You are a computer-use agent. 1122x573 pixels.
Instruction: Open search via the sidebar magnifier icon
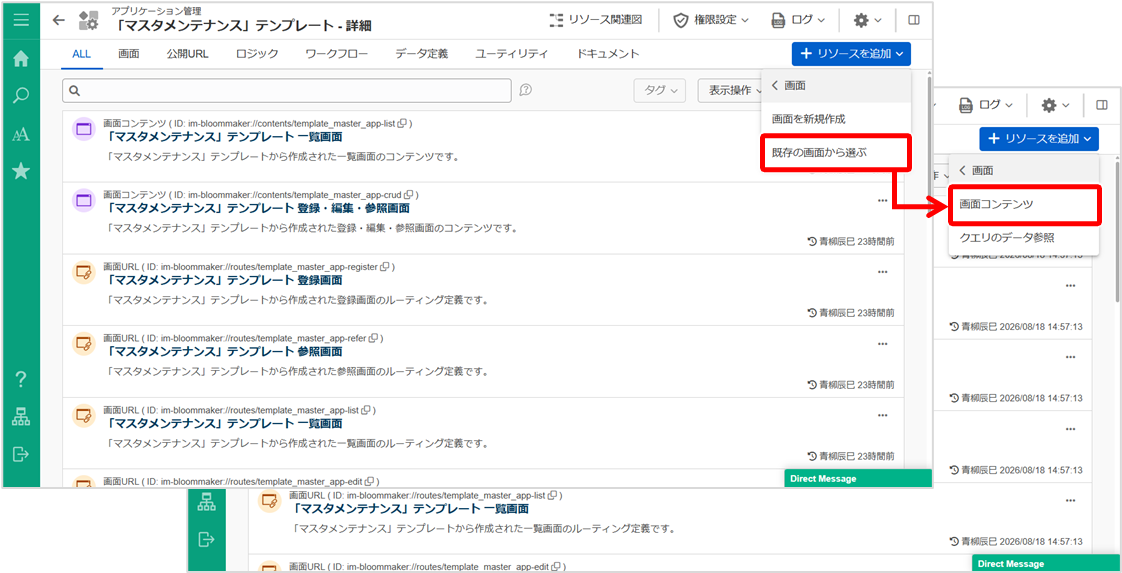[x=21, y=97]
